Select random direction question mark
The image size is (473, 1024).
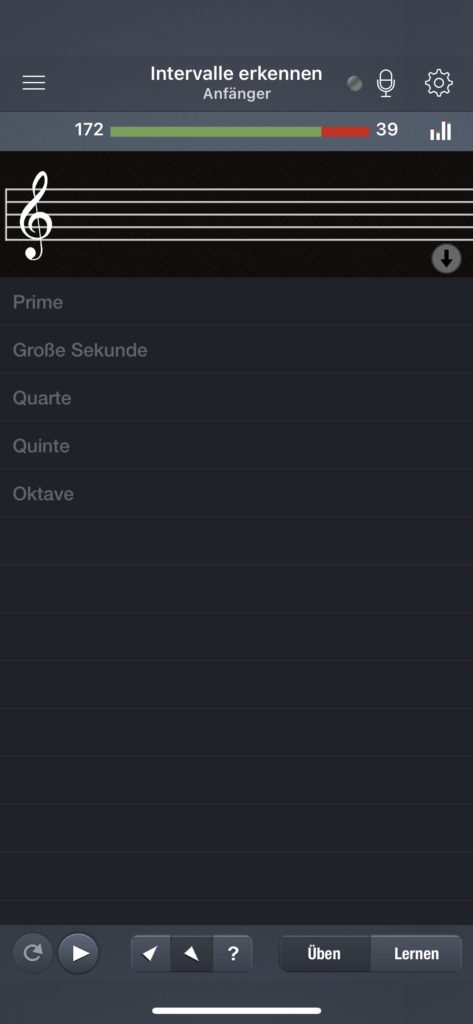click(x=233, y=953)
